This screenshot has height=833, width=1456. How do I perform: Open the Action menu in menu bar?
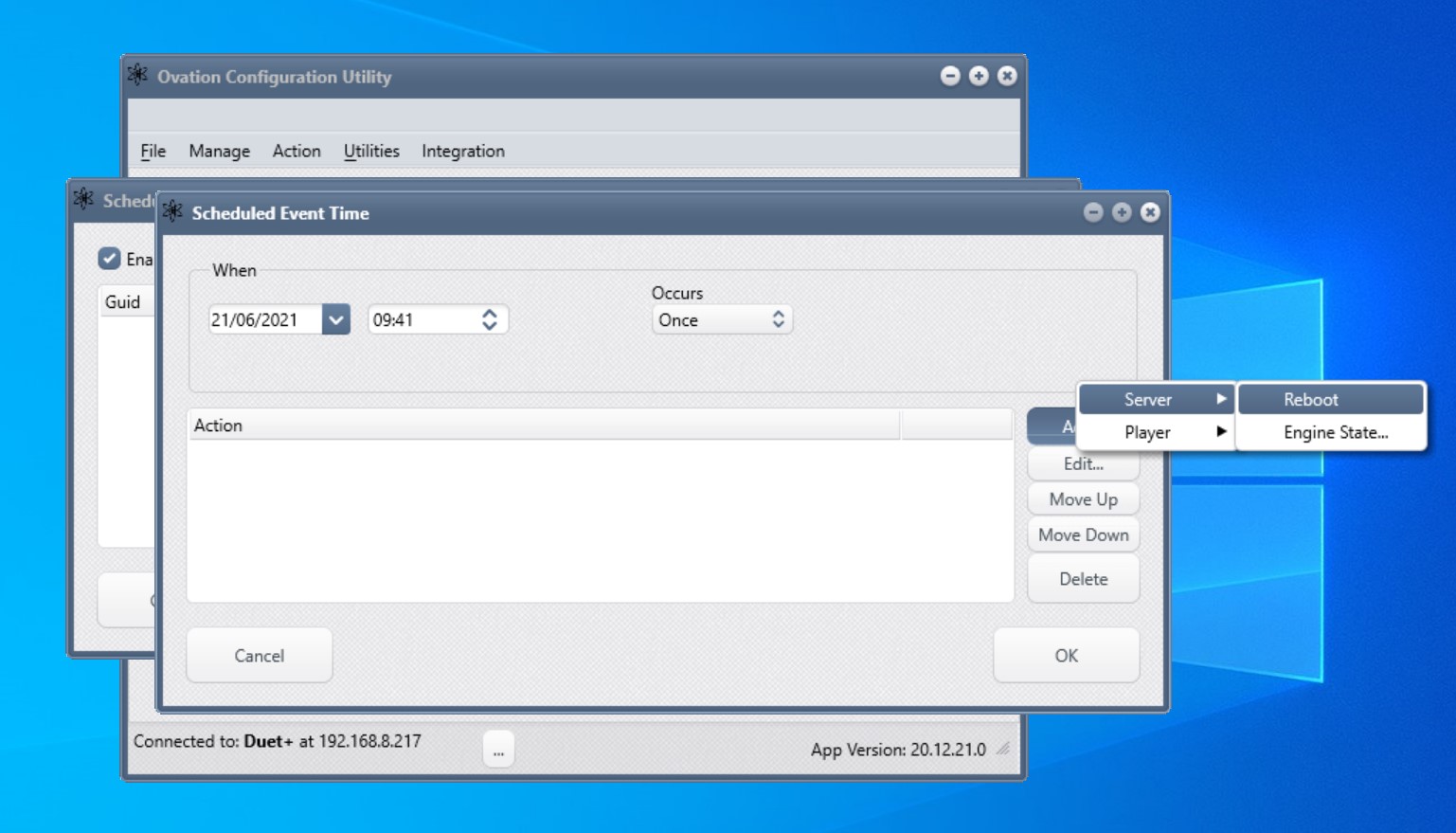coord(297,151)
